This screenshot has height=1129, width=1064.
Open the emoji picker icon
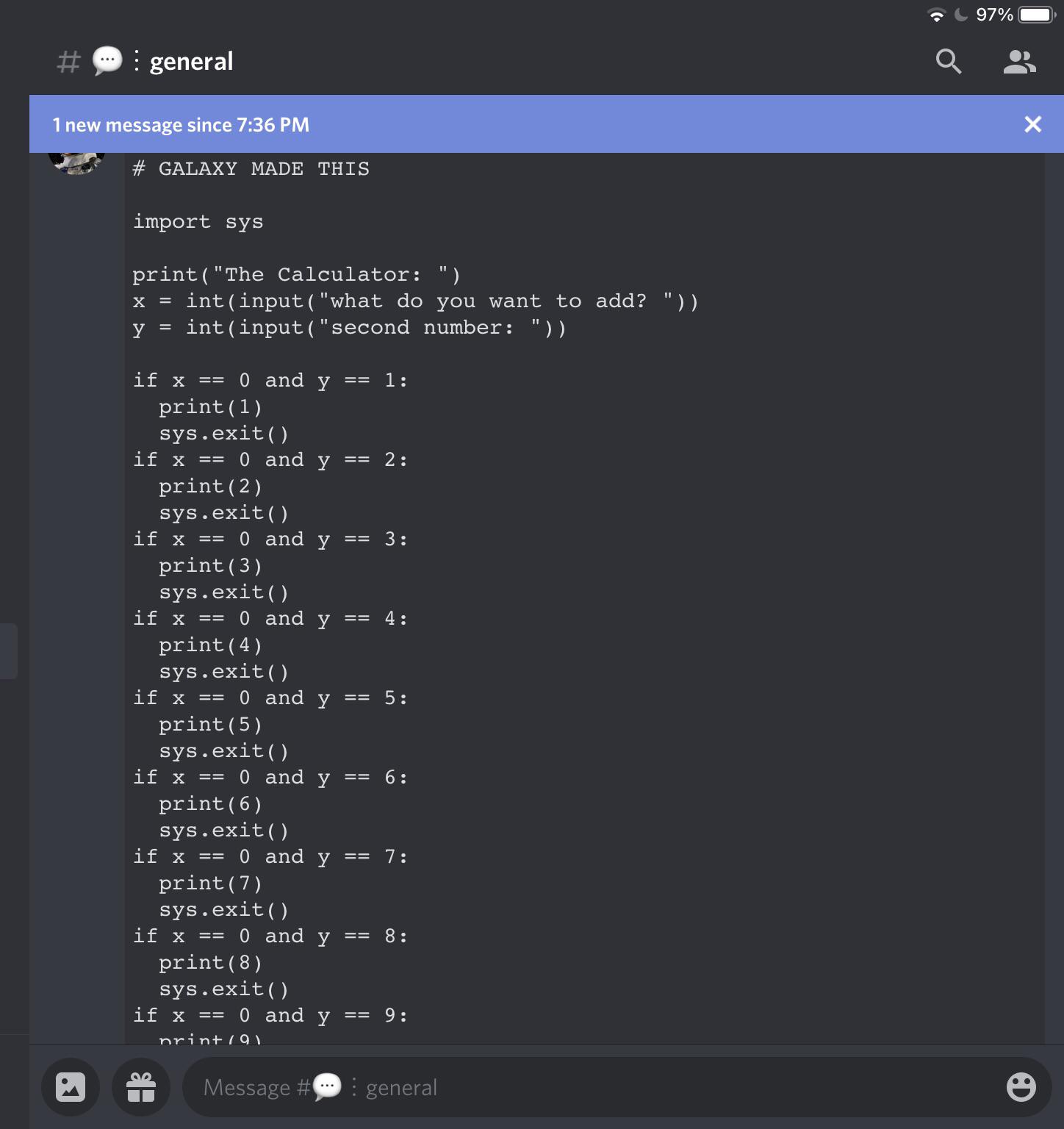pyautogui.click(x=1021, y=1086)
